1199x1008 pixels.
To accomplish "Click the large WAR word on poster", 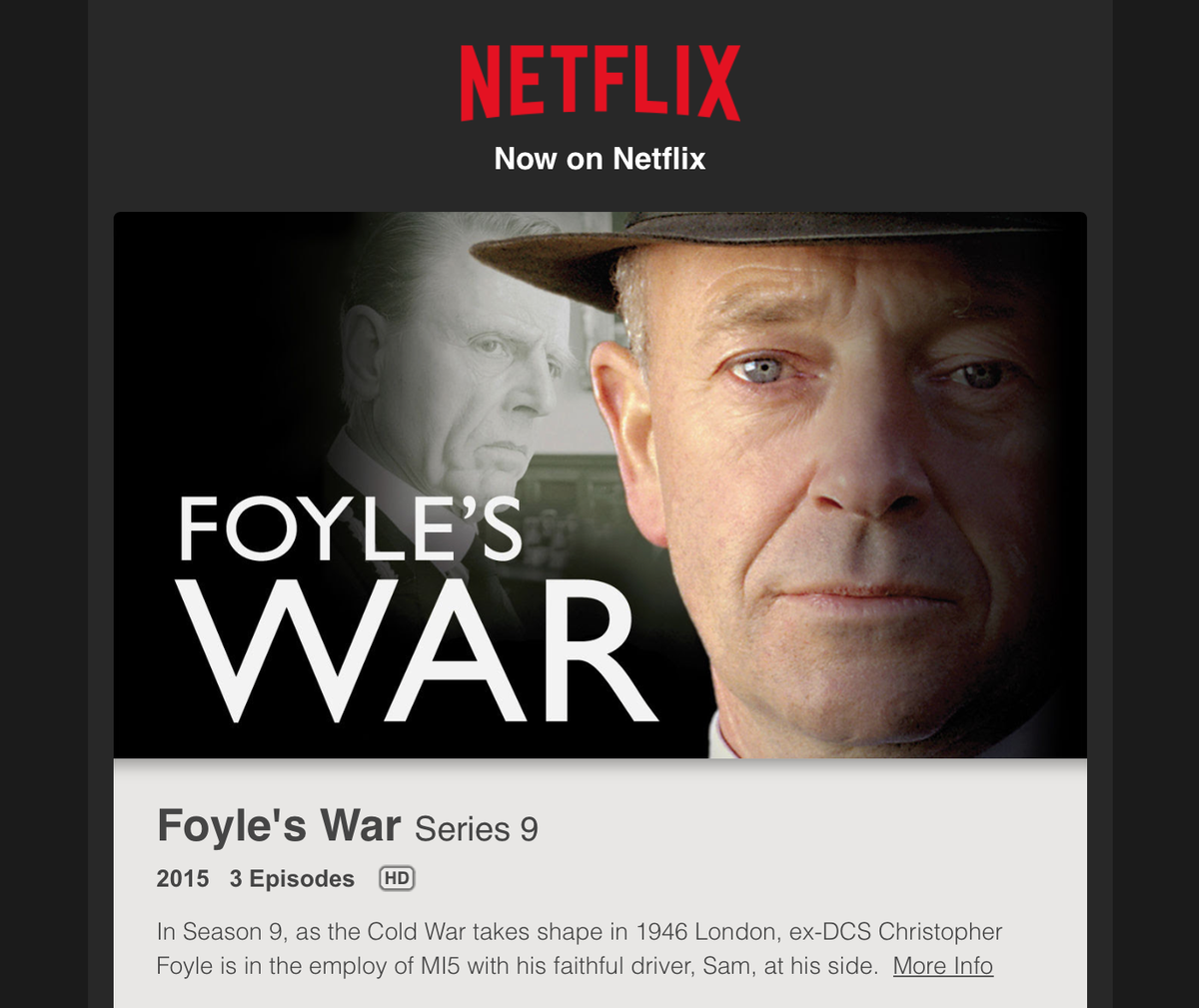I will tap(417, 650).
